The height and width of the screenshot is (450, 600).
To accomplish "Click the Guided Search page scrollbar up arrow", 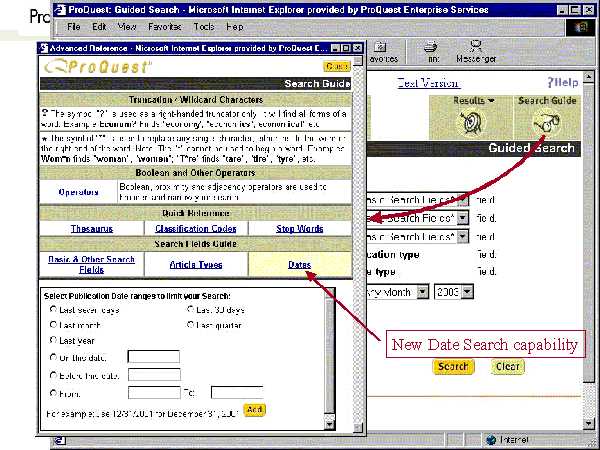I will click(x=589, y=77).
